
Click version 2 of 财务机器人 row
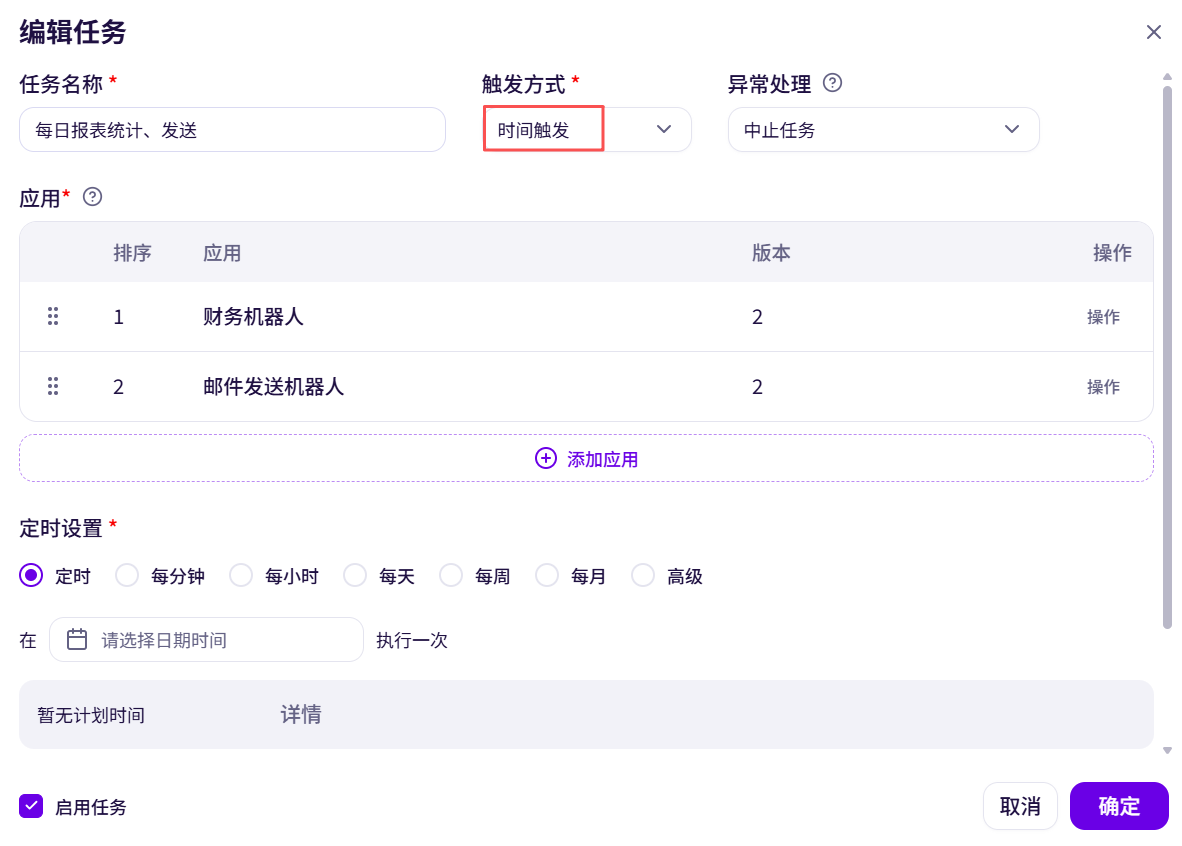(757, 317)
